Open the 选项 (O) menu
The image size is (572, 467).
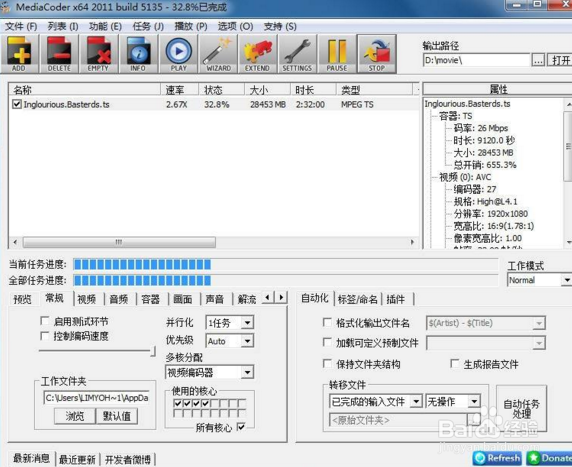[235, 27]
